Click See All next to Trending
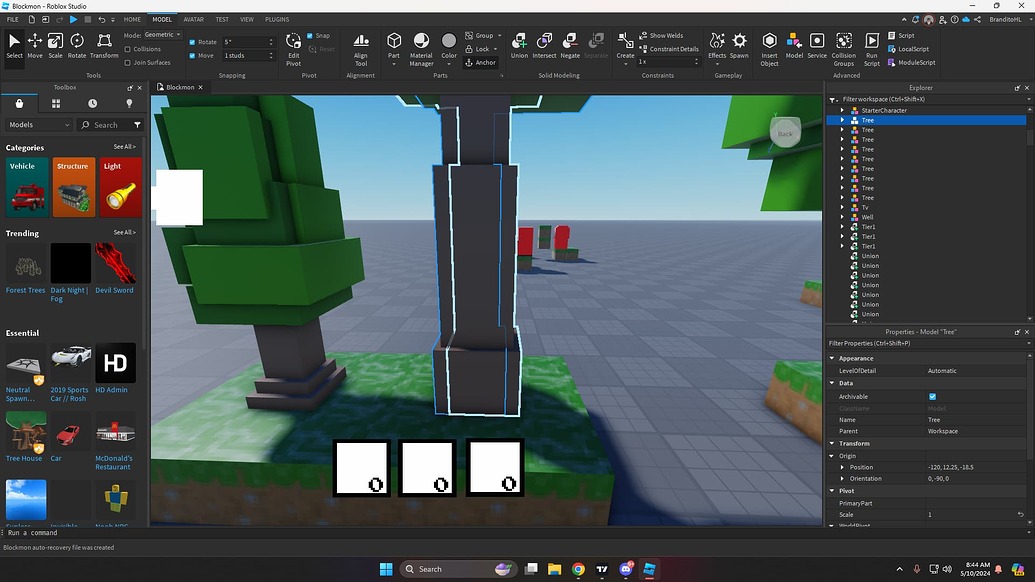The height and width of the screenshot is (582, 1035). point(124,233)
